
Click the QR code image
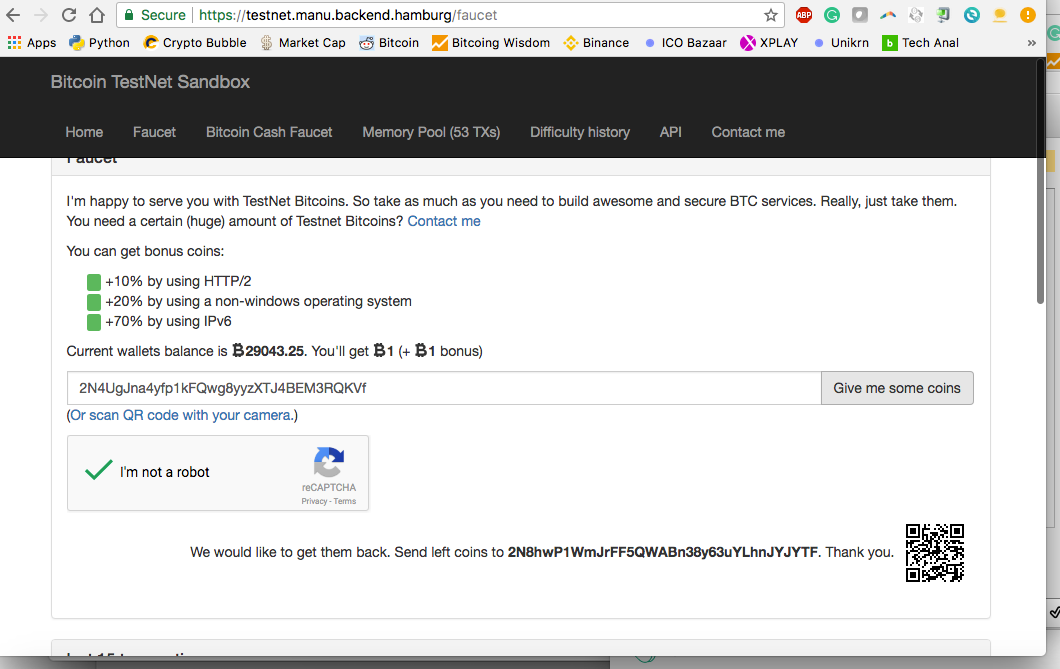tap(935, 553)
